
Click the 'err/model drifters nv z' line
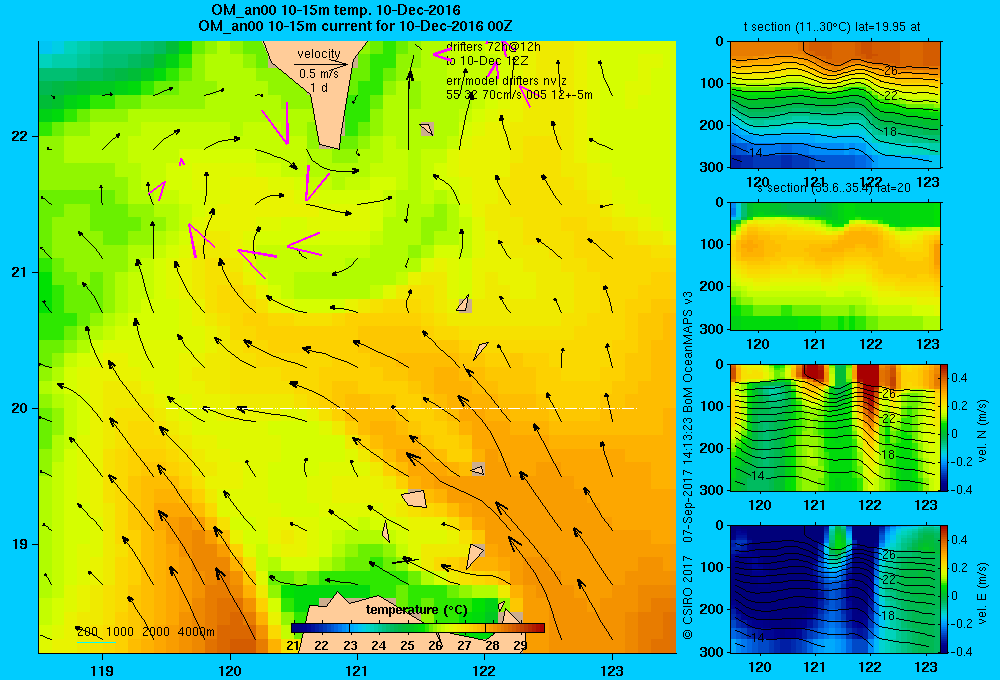click(506, 81)
